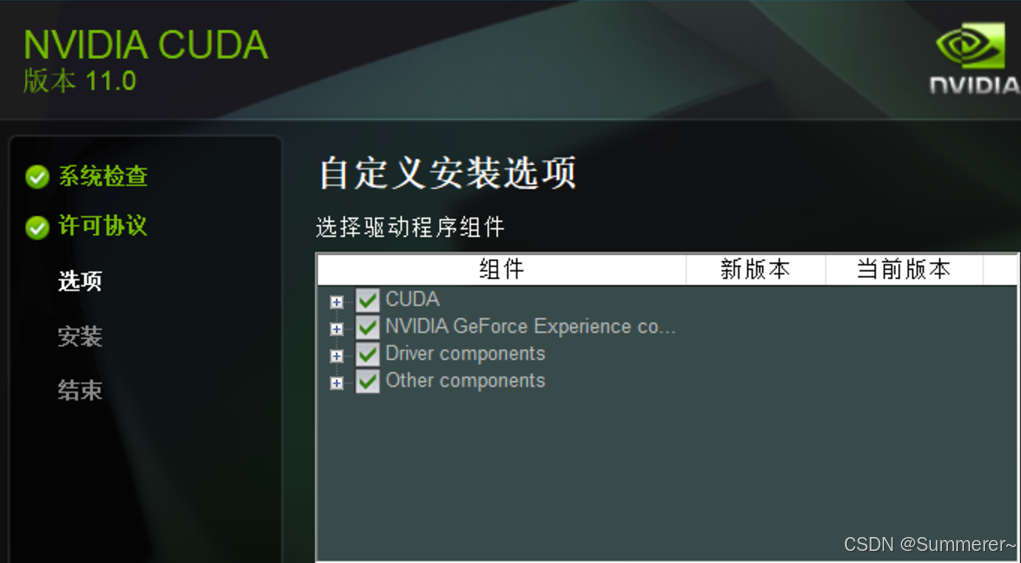1021x563 pixels.
Task: Click green checkmark icon beside 系统检查
Action: pyautogui.click(x=37, y=177)
